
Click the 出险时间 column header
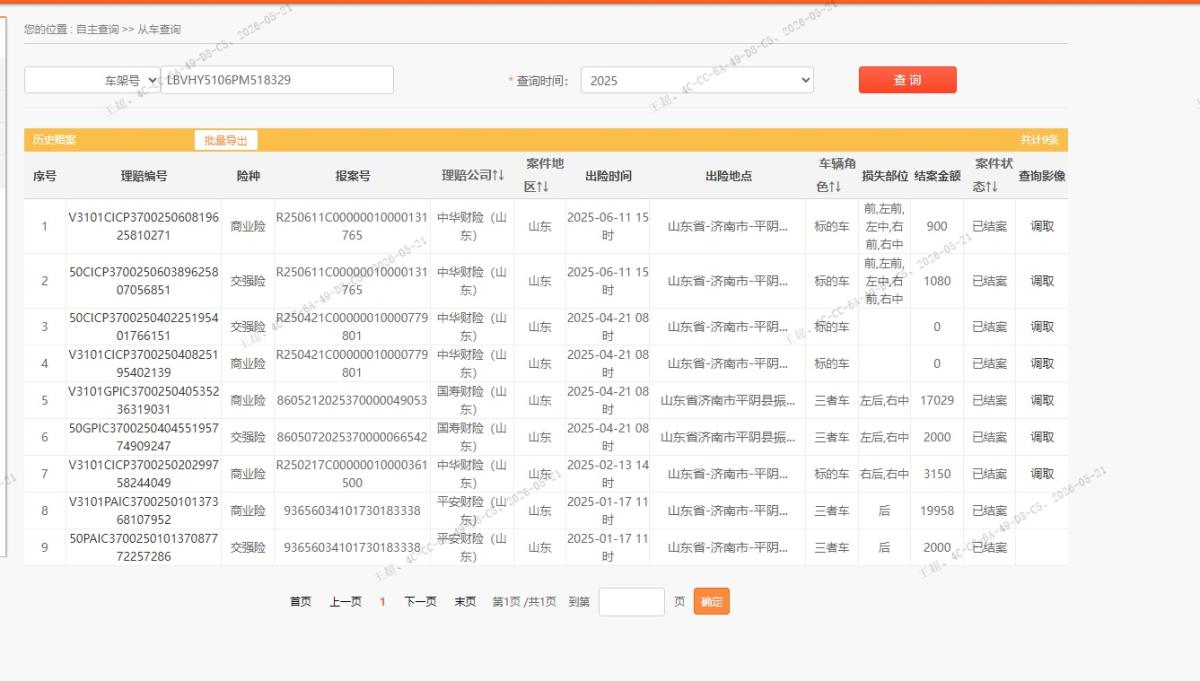[x=608, y=176]
